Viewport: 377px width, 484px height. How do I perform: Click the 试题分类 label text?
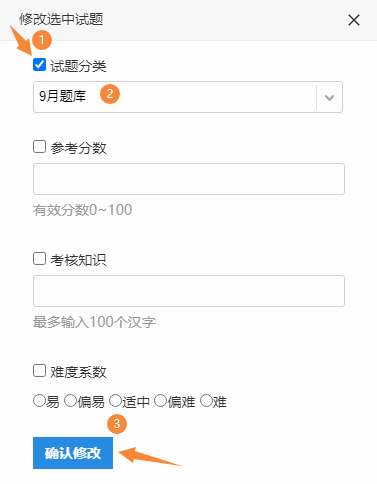[78, 66]
